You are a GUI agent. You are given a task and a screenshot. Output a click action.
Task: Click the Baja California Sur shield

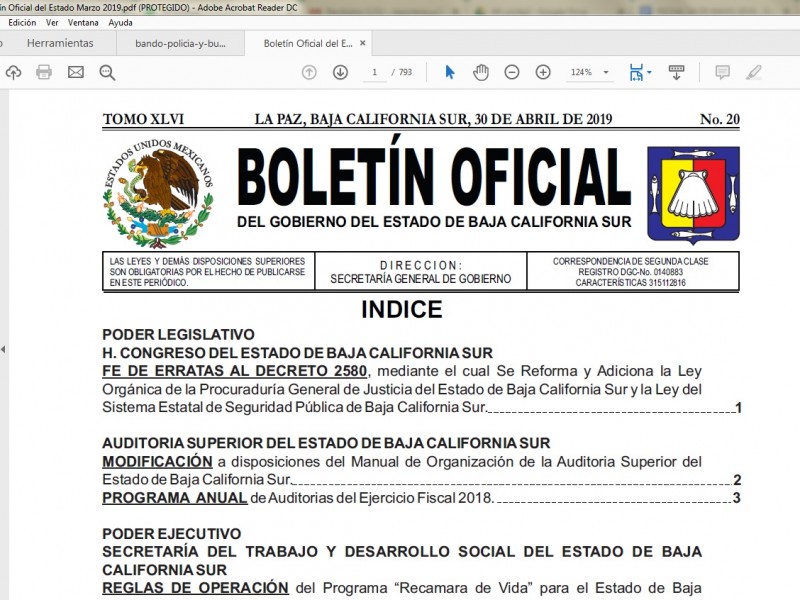pos(693,194)
